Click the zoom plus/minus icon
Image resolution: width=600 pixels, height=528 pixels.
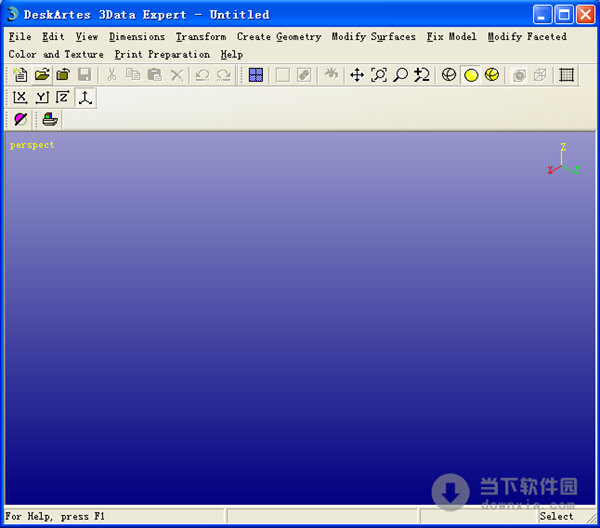tap(422, 75)
